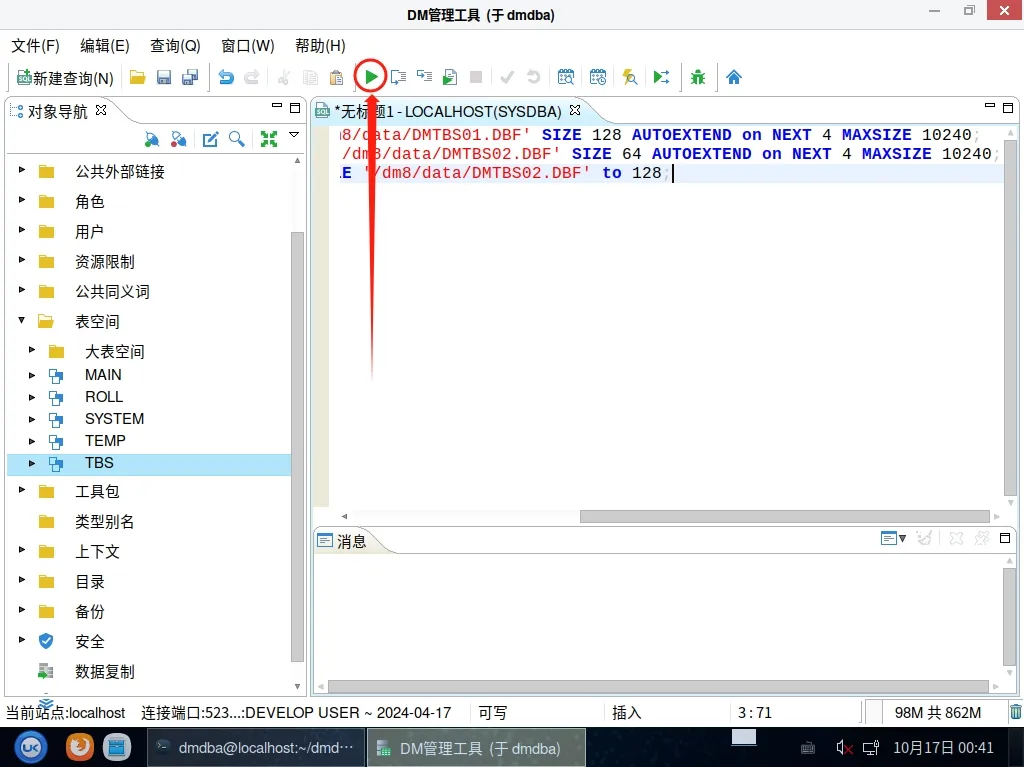1024x767 pixels.
Task: Open the object navigator view menu triangle
Action: (294, 135)
